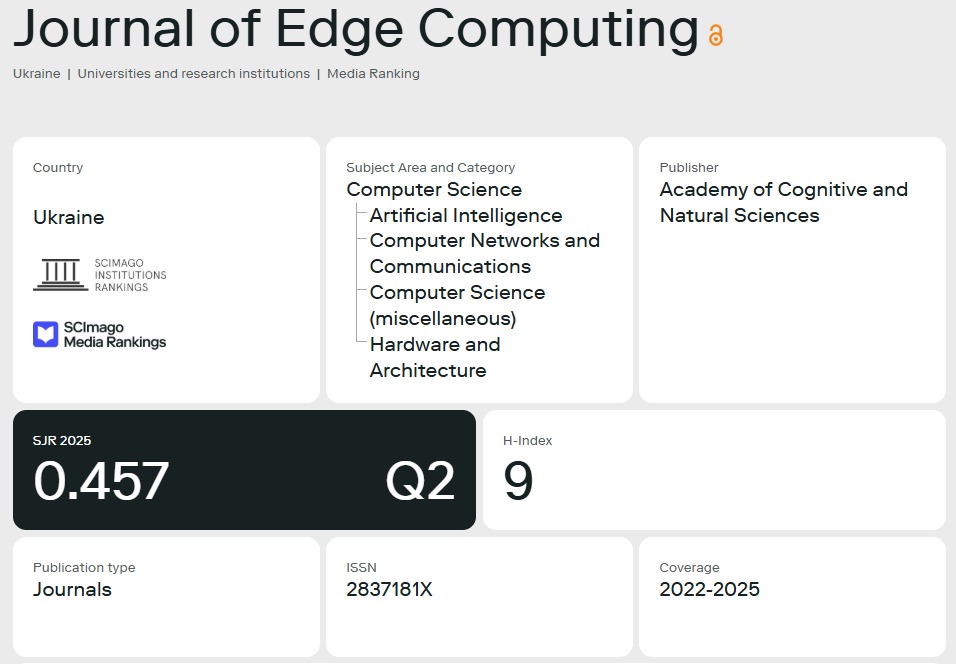
Task: Click the H-Index value 9
Action: point(518,481)
